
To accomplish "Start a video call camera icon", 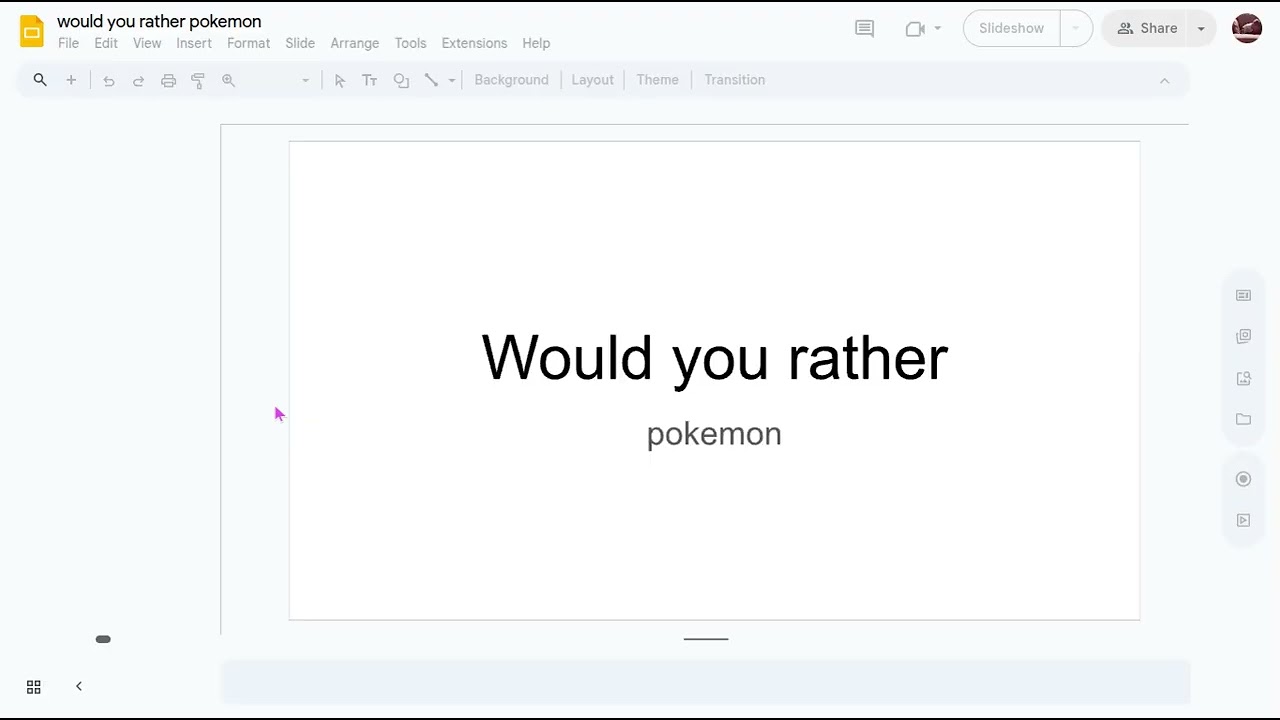I will coord(915,28).
